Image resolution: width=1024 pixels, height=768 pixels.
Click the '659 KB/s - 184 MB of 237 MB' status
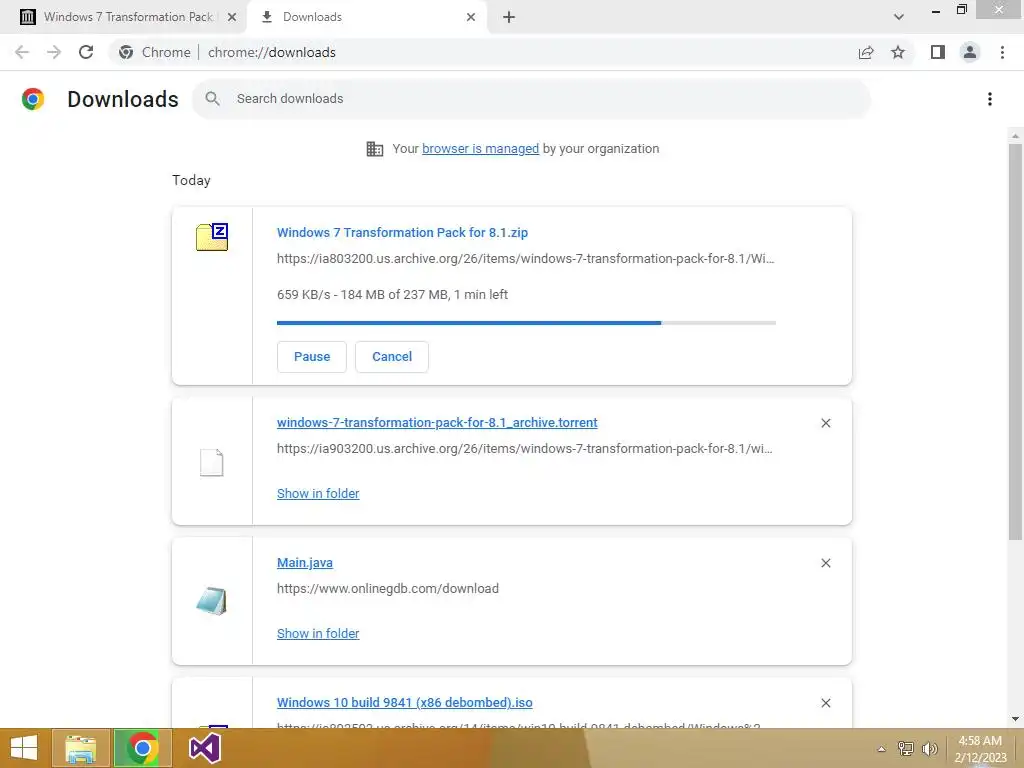coord(392,295)
